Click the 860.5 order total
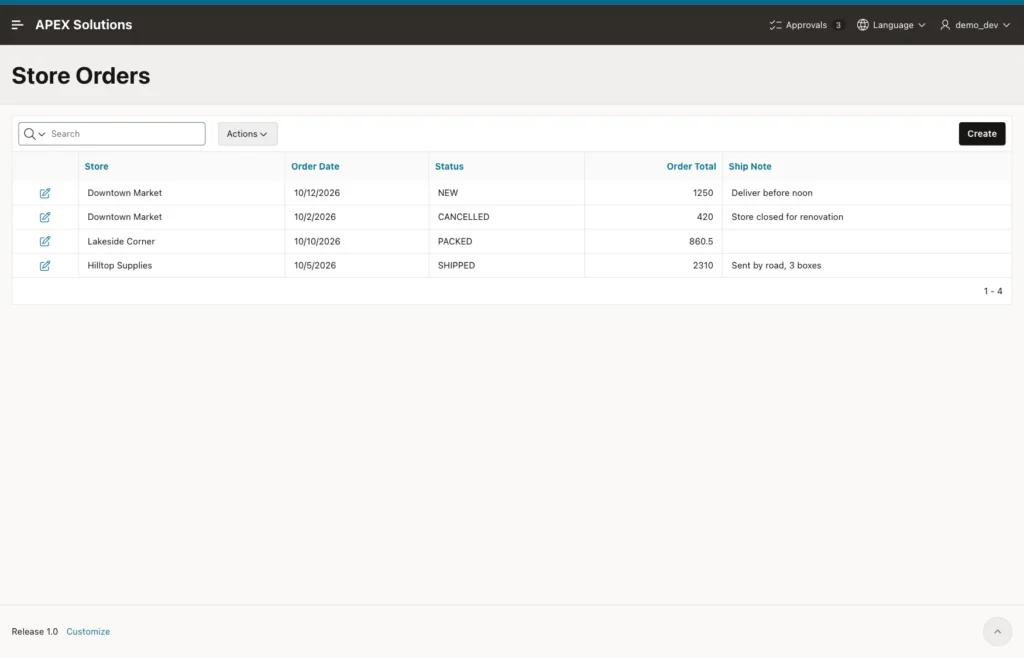Screen dimensions: 1024x658 click(701, 242)
